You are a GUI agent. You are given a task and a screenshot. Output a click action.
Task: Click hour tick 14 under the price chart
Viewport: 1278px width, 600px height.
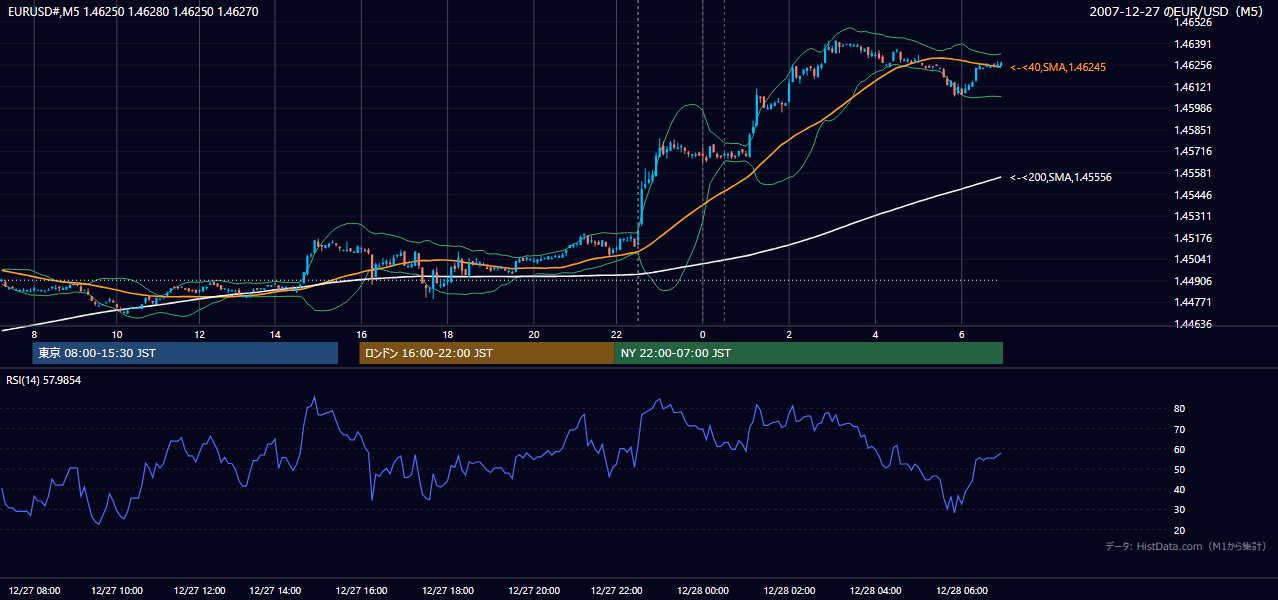point(276,334)
